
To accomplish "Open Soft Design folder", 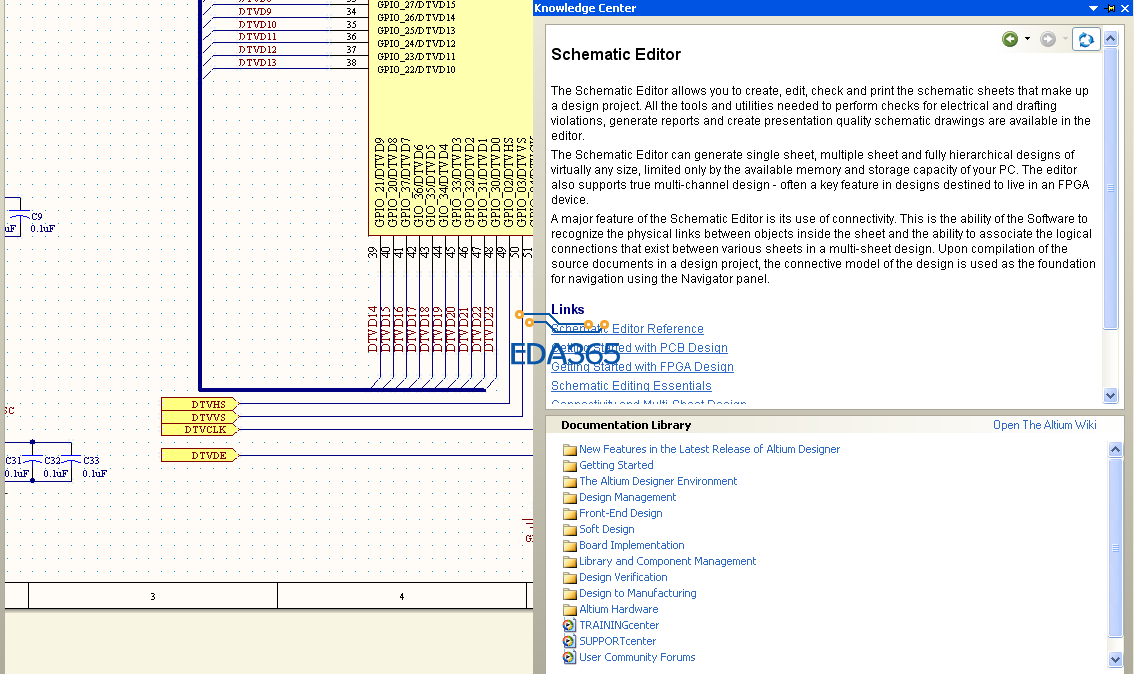I will [606, 529].
